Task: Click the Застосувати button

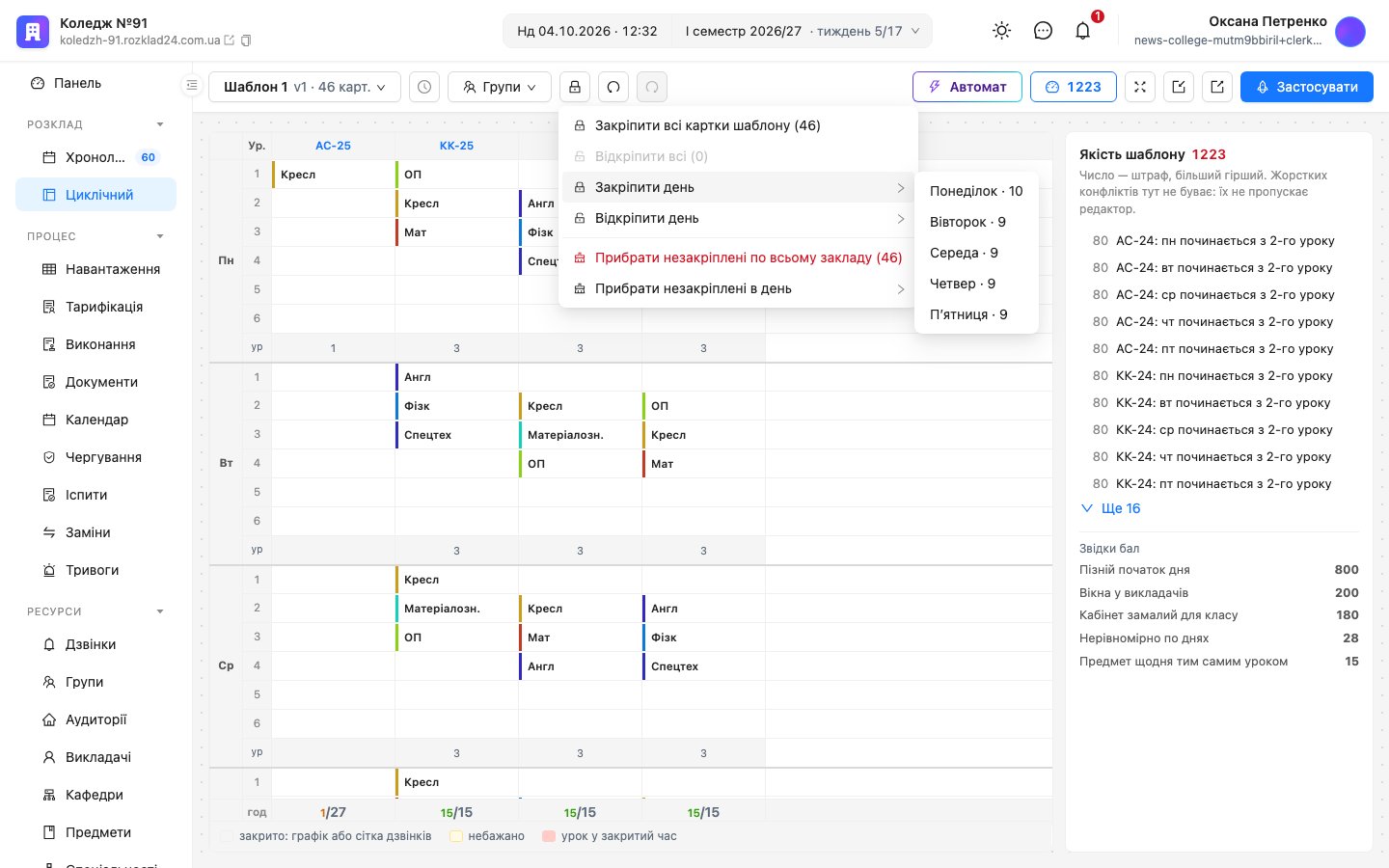Action: 1307,87
